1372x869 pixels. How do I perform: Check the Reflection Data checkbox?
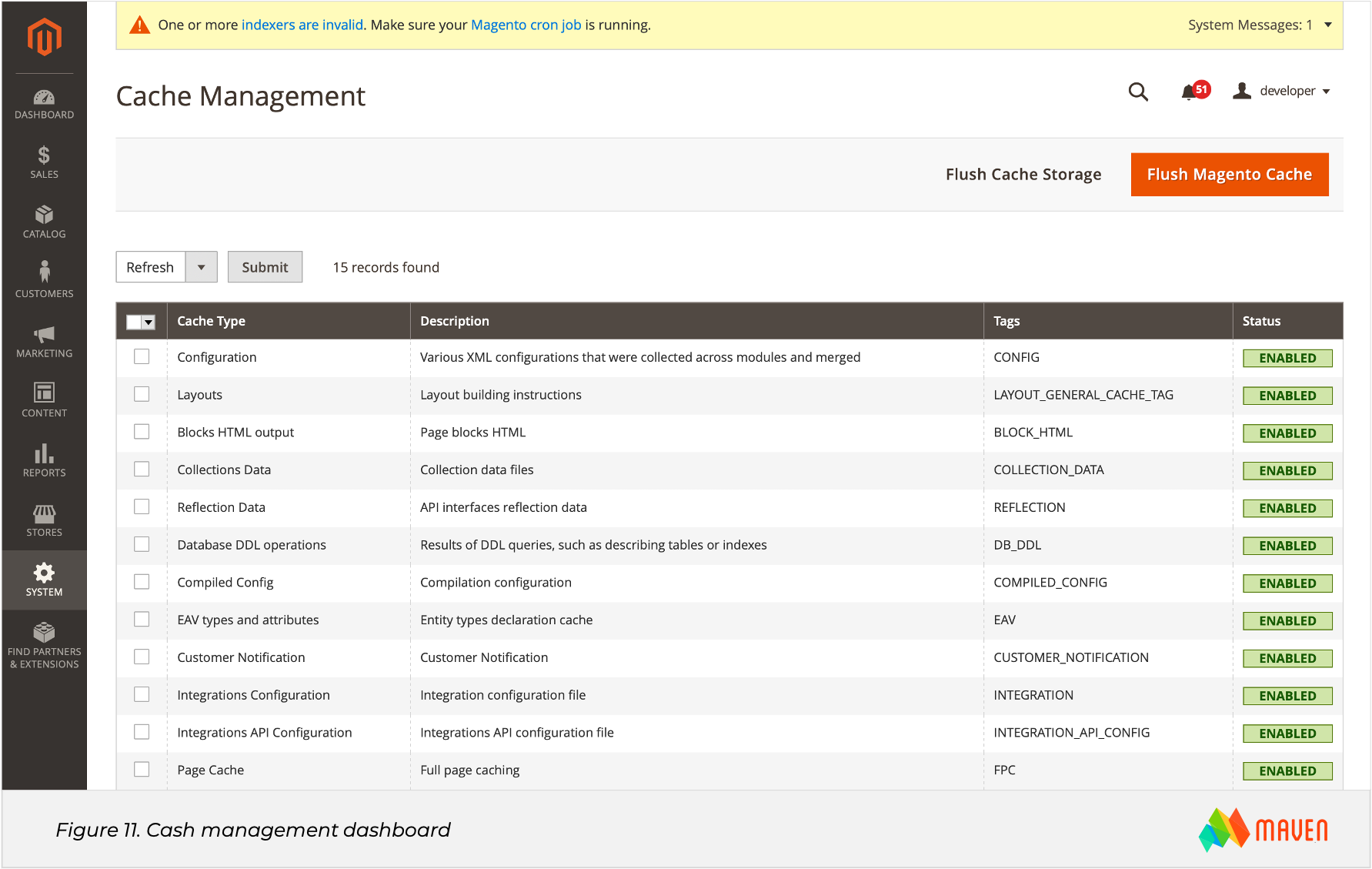click(x=142, y=506)
